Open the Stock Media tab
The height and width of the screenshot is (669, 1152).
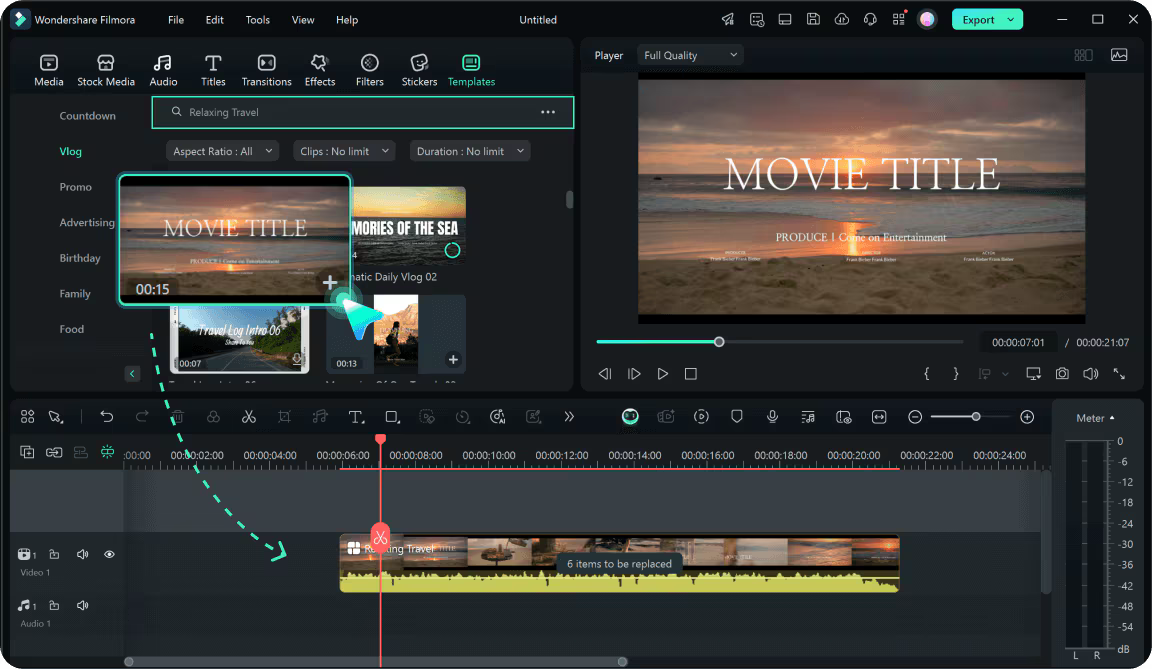tap(106, 70)
